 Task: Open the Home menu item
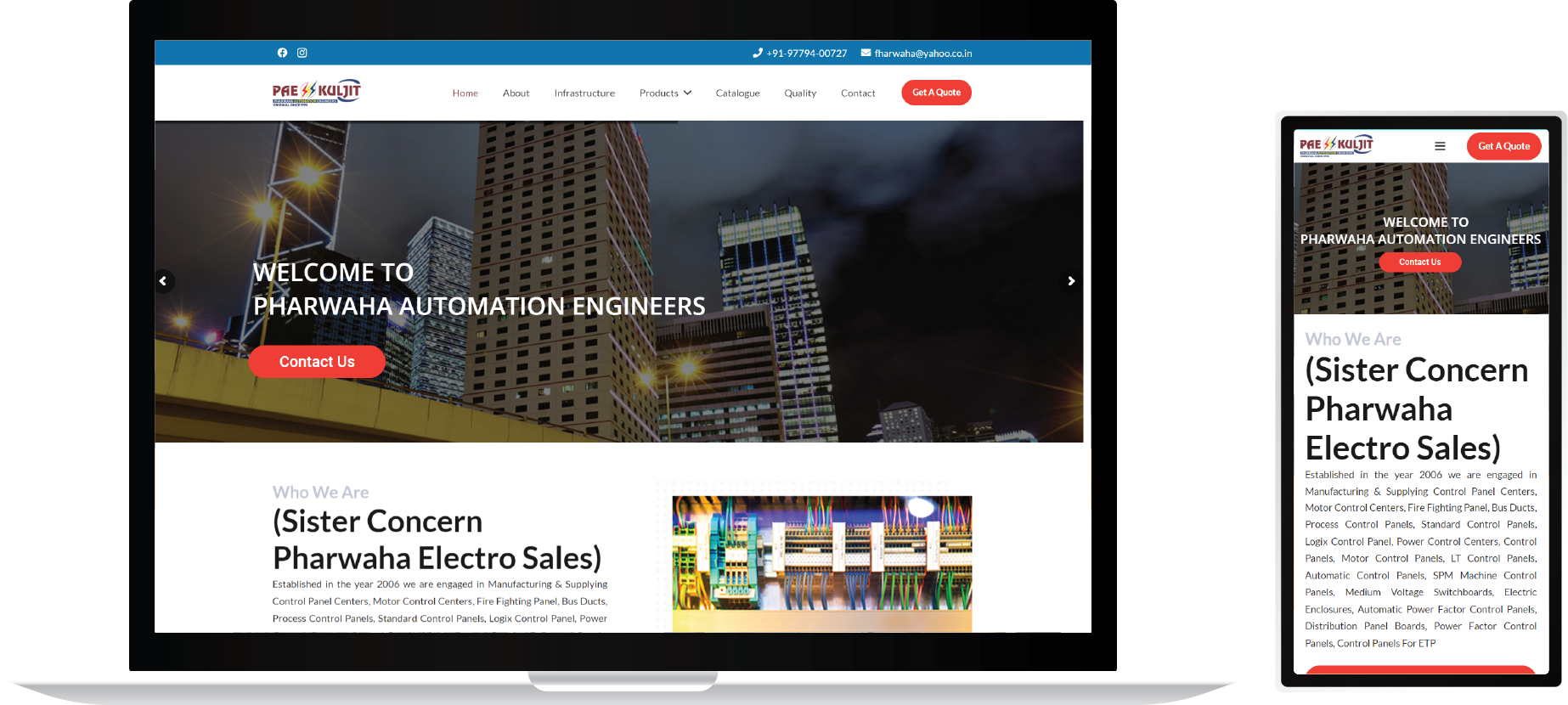click(x=465, y=93)
